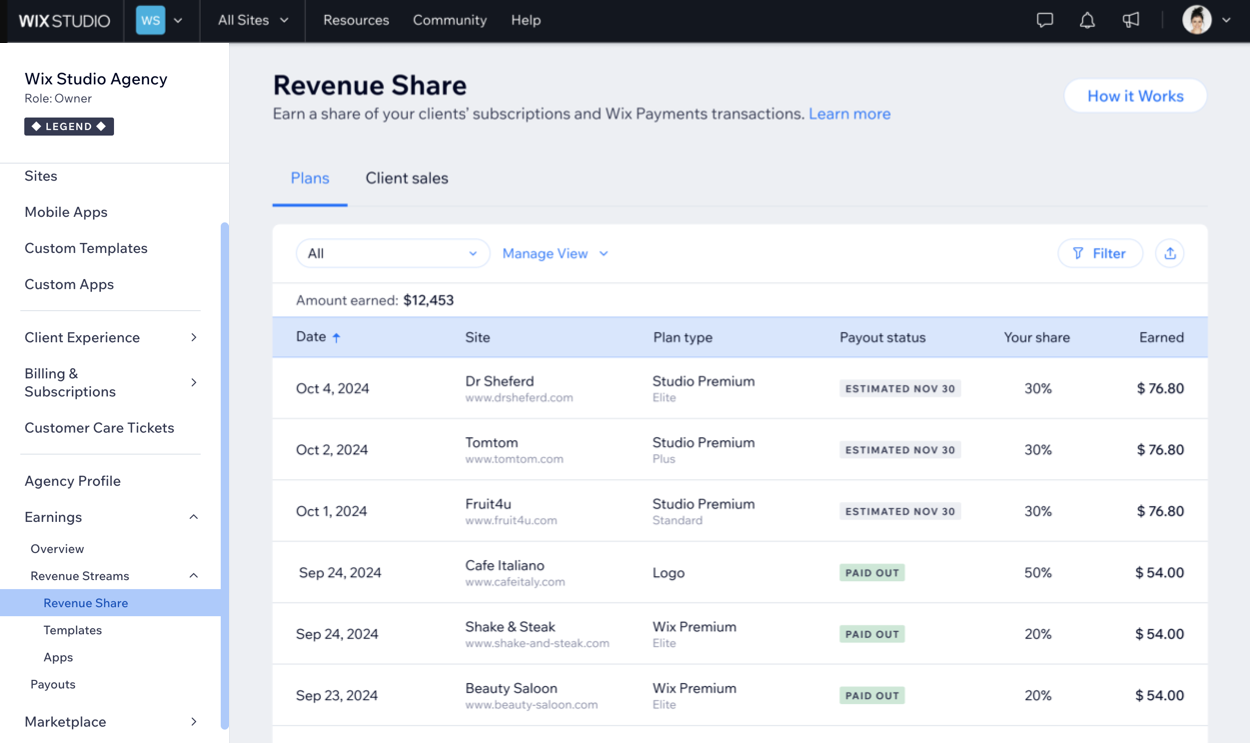Collapse the Revenue Streams section
This screenshot has height=743, width=1250.
coord(194,576)
